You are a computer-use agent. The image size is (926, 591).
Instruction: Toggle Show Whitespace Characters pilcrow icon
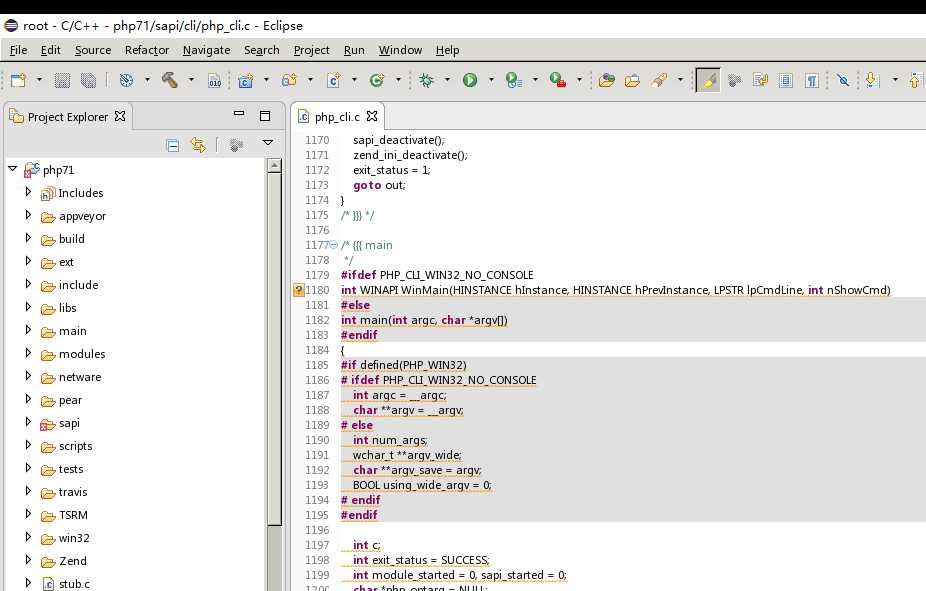(812, 80)
